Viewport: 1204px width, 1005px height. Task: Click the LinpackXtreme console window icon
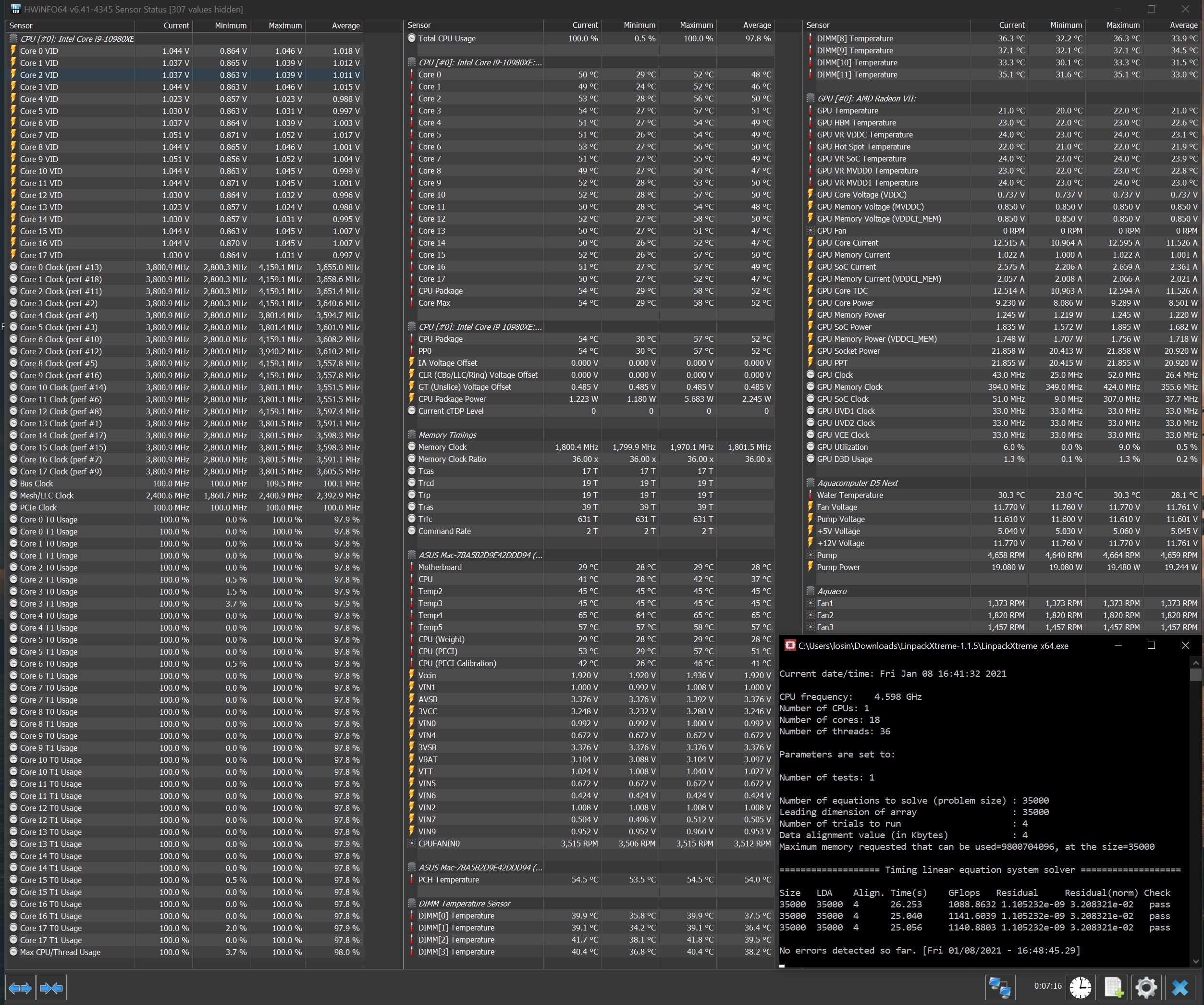coord(789,646)
